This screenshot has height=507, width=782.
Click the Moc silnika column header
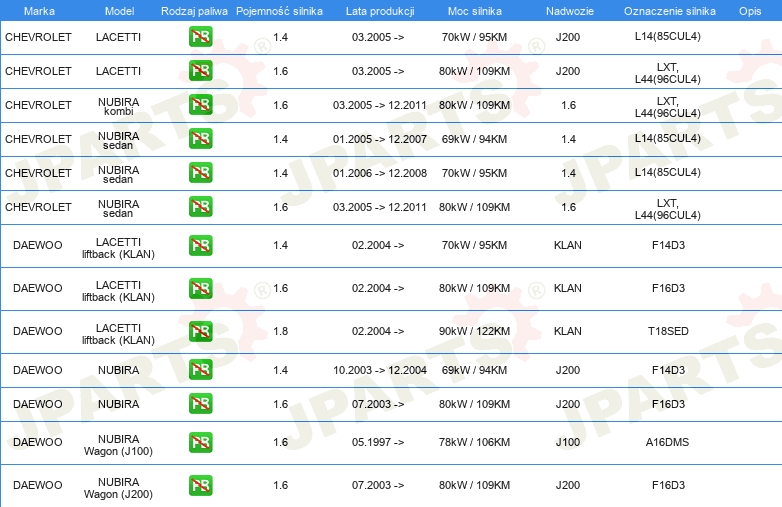pyautogui.click(x=475, y=11)
